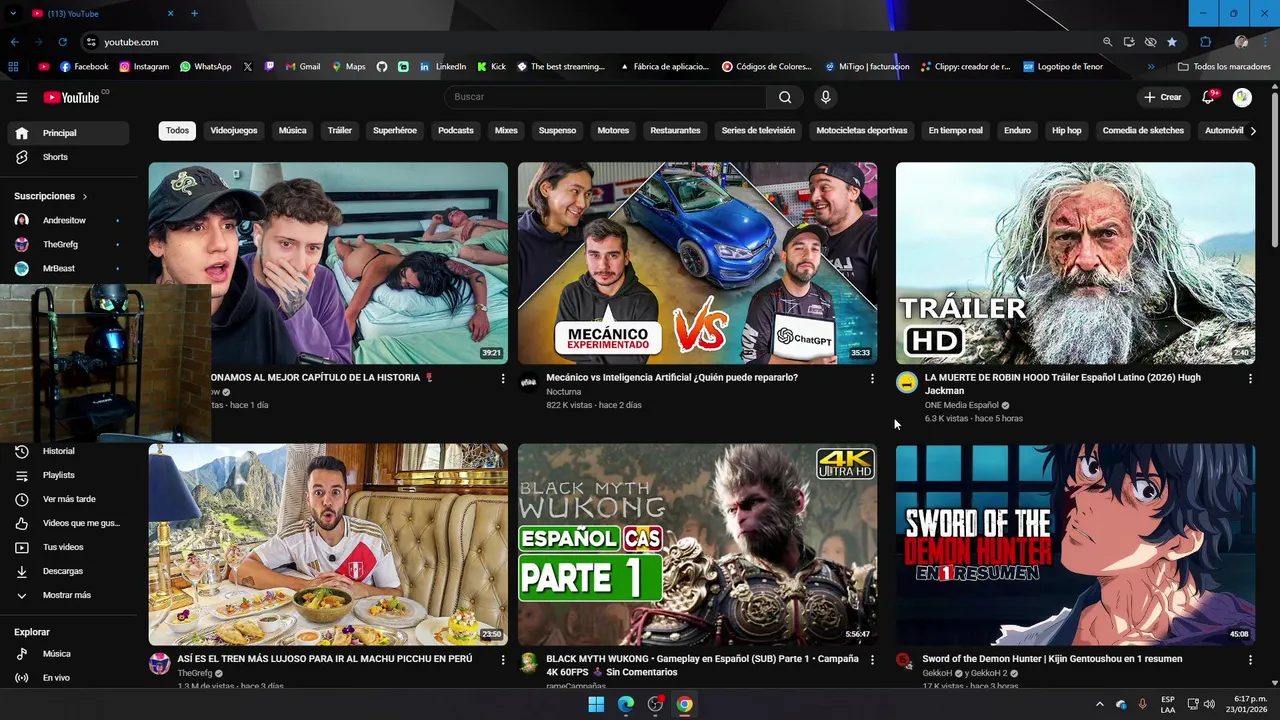The width and height of the screenshot is (1280, 720).
Task: Play Mecánico vs ChatGPT video thumbnail
Action: tap(697, 263)
